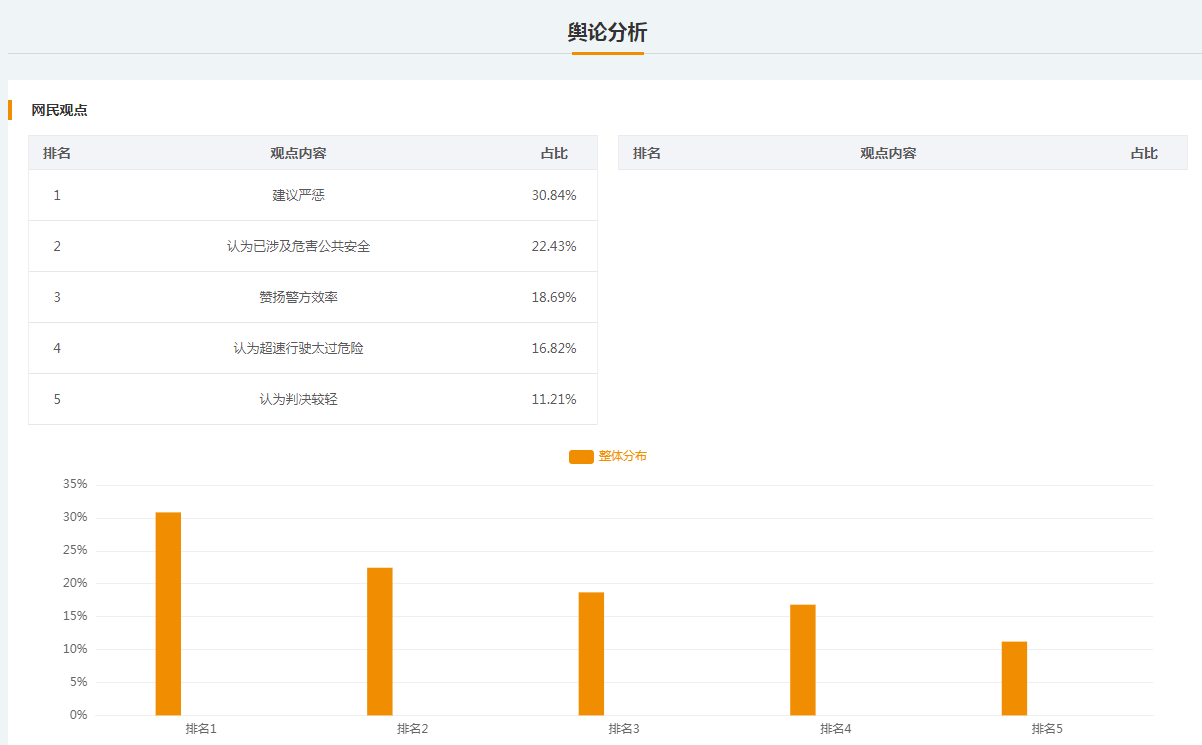Click the 占比 header in left table

point(554,153)
